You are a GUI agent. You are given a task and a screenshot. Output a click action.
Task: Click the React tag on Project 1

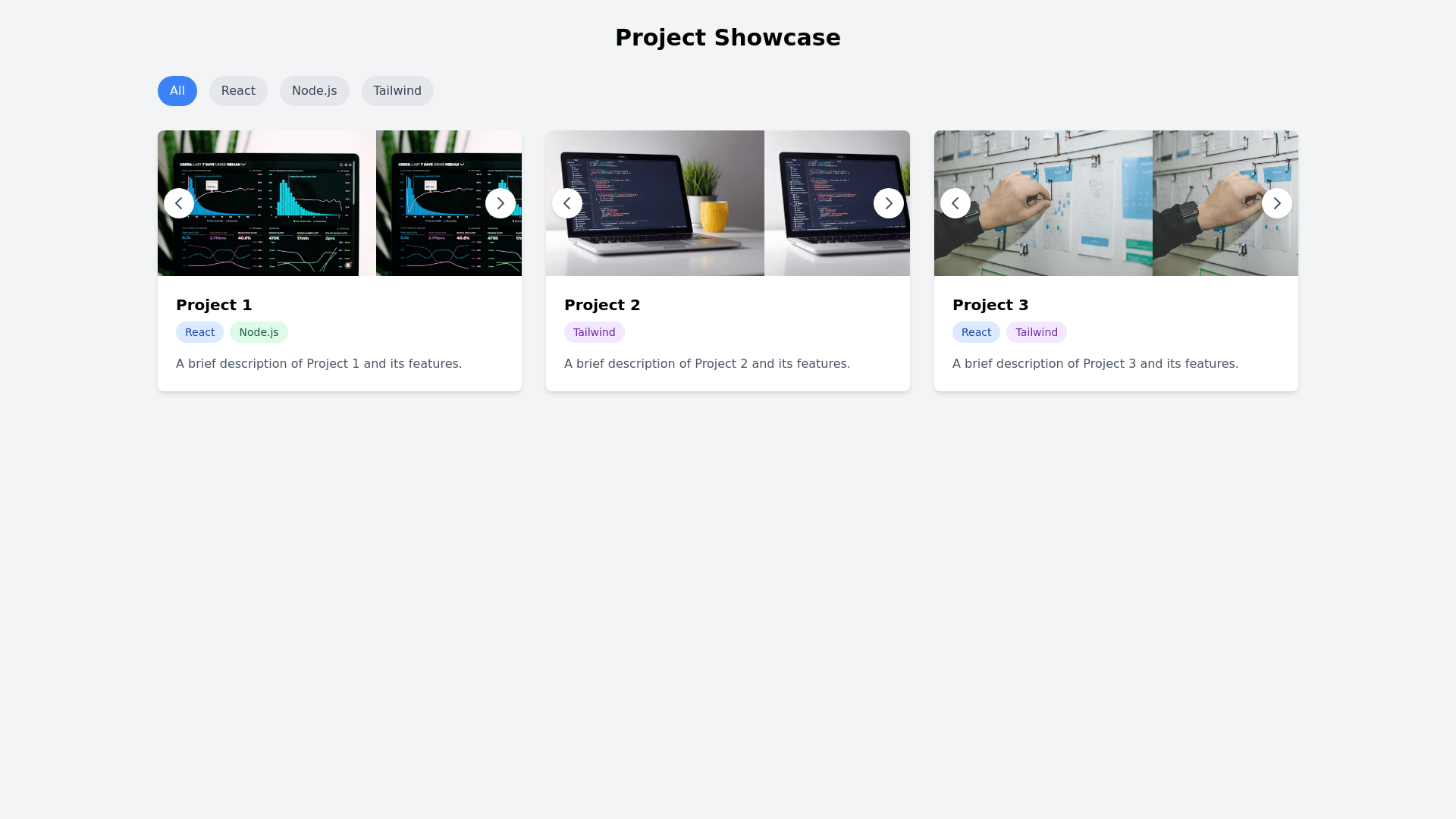[x=199, y=332]
